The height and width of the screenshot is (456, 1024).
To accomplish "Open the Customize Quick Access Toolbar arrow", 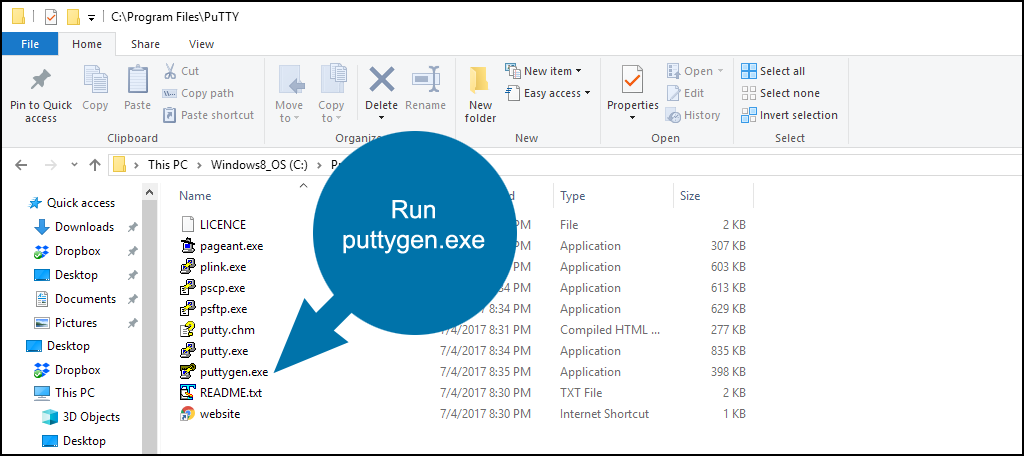I will pyautogui.click(x=91, y=18).
